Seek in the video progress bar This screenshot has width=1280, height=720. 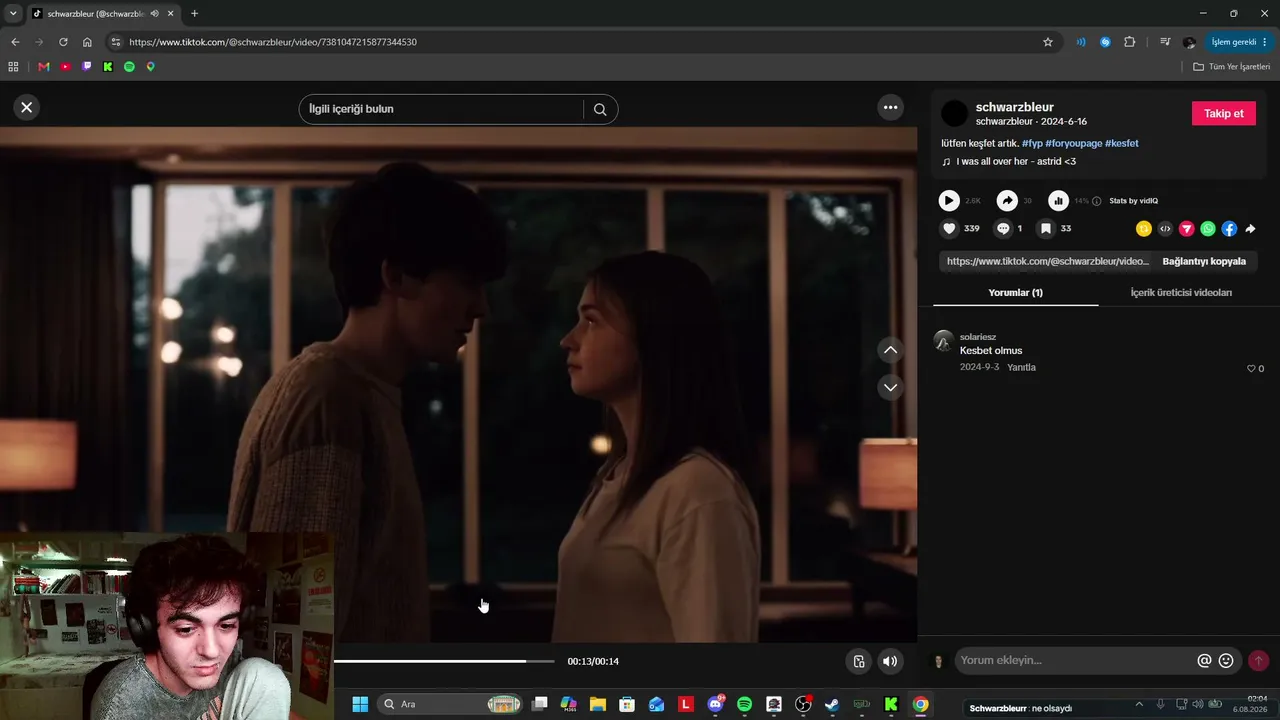[x=444, y=661]
